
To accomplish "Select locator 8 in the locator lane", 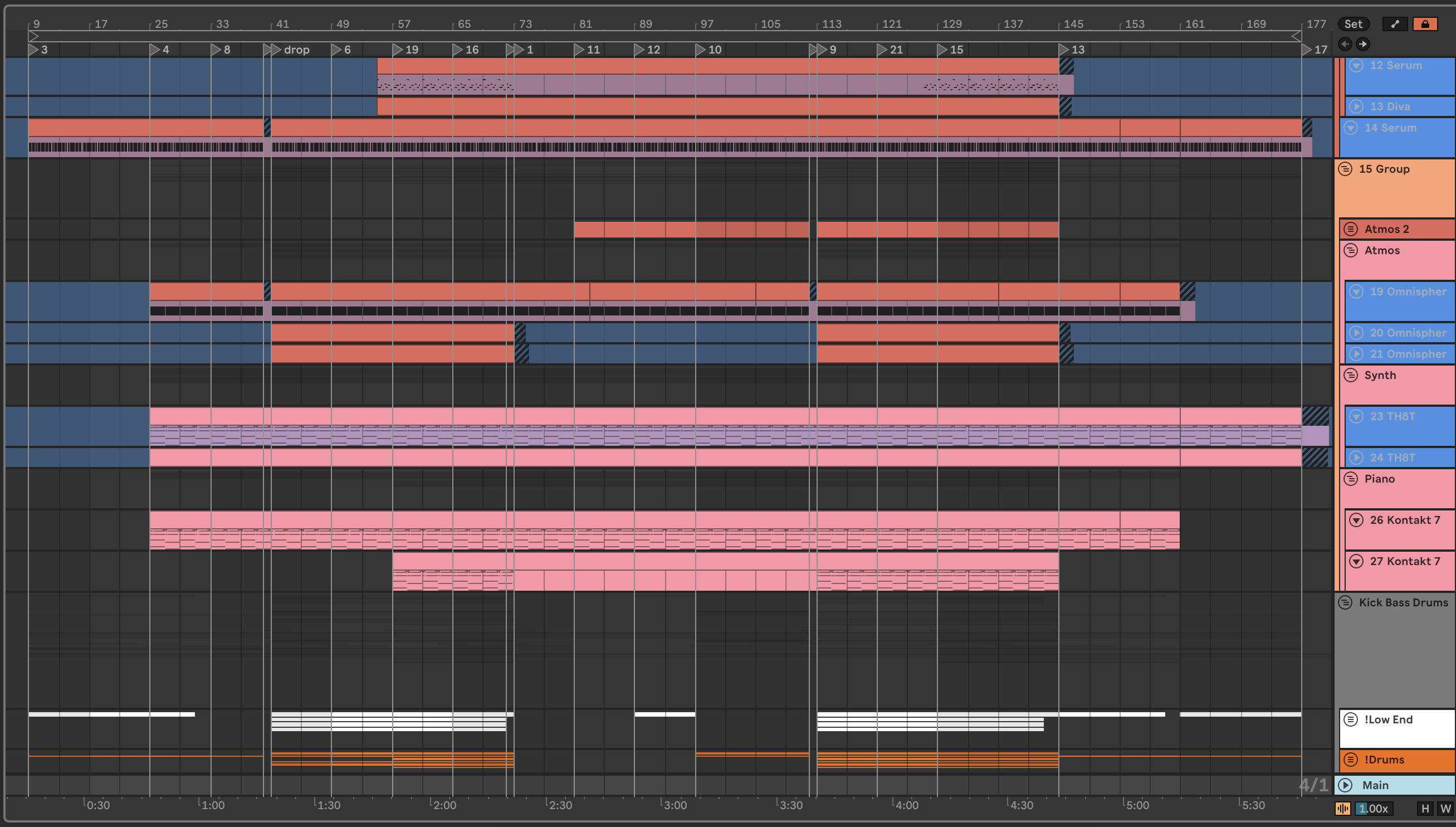I will point(221,50).
